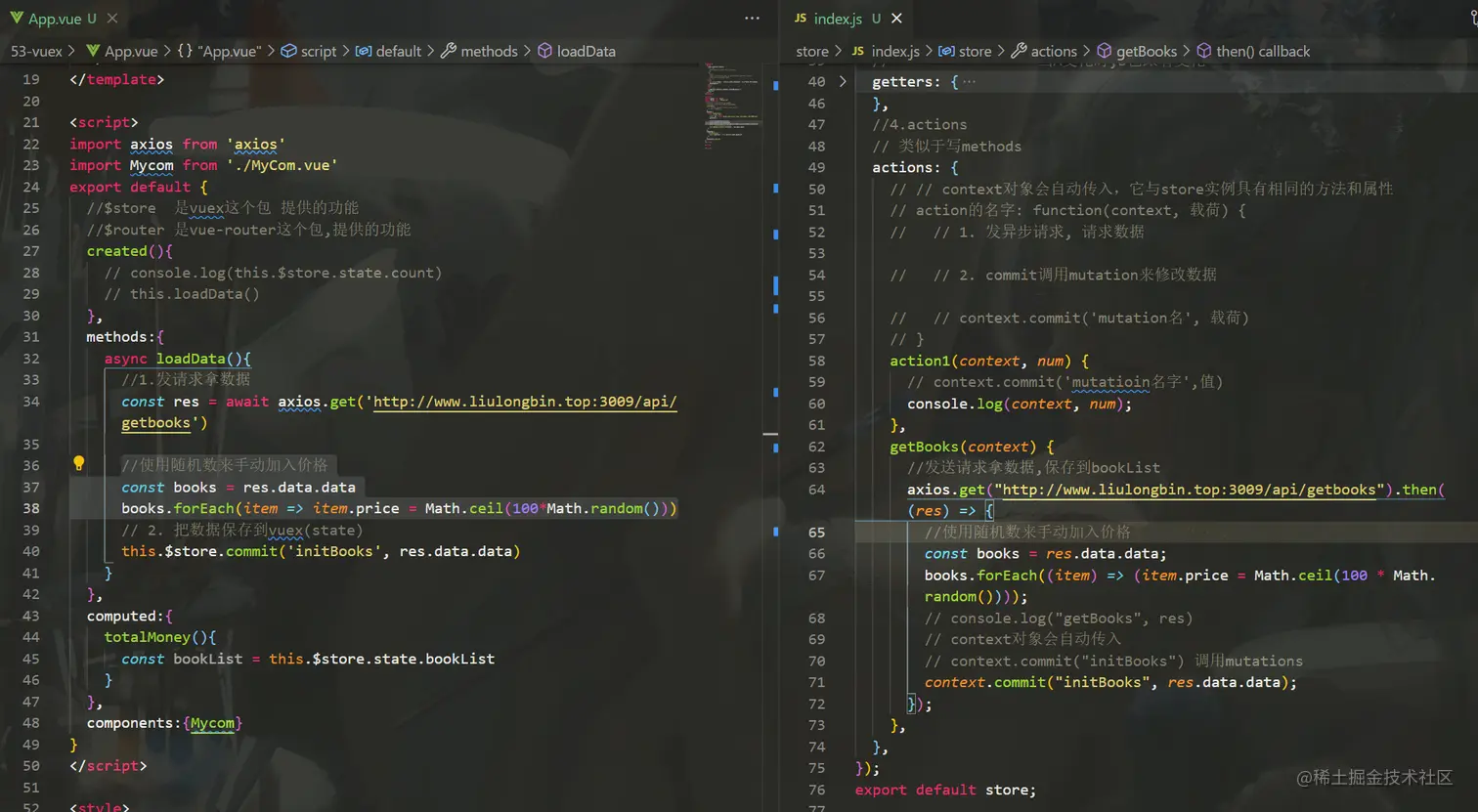Click the console.log(context, num); statement
This screenshot has width=1478, height=812.
pos(1020,404)
